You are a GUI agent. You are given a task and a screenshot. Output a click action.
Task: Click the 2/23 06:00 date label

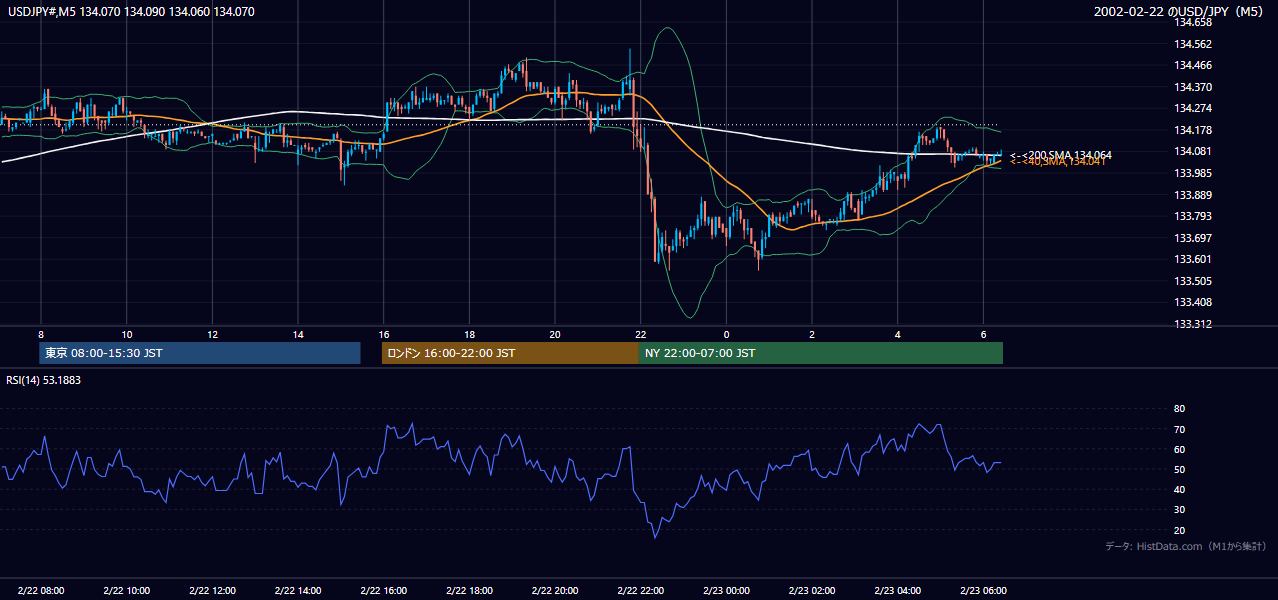point(984,591)
